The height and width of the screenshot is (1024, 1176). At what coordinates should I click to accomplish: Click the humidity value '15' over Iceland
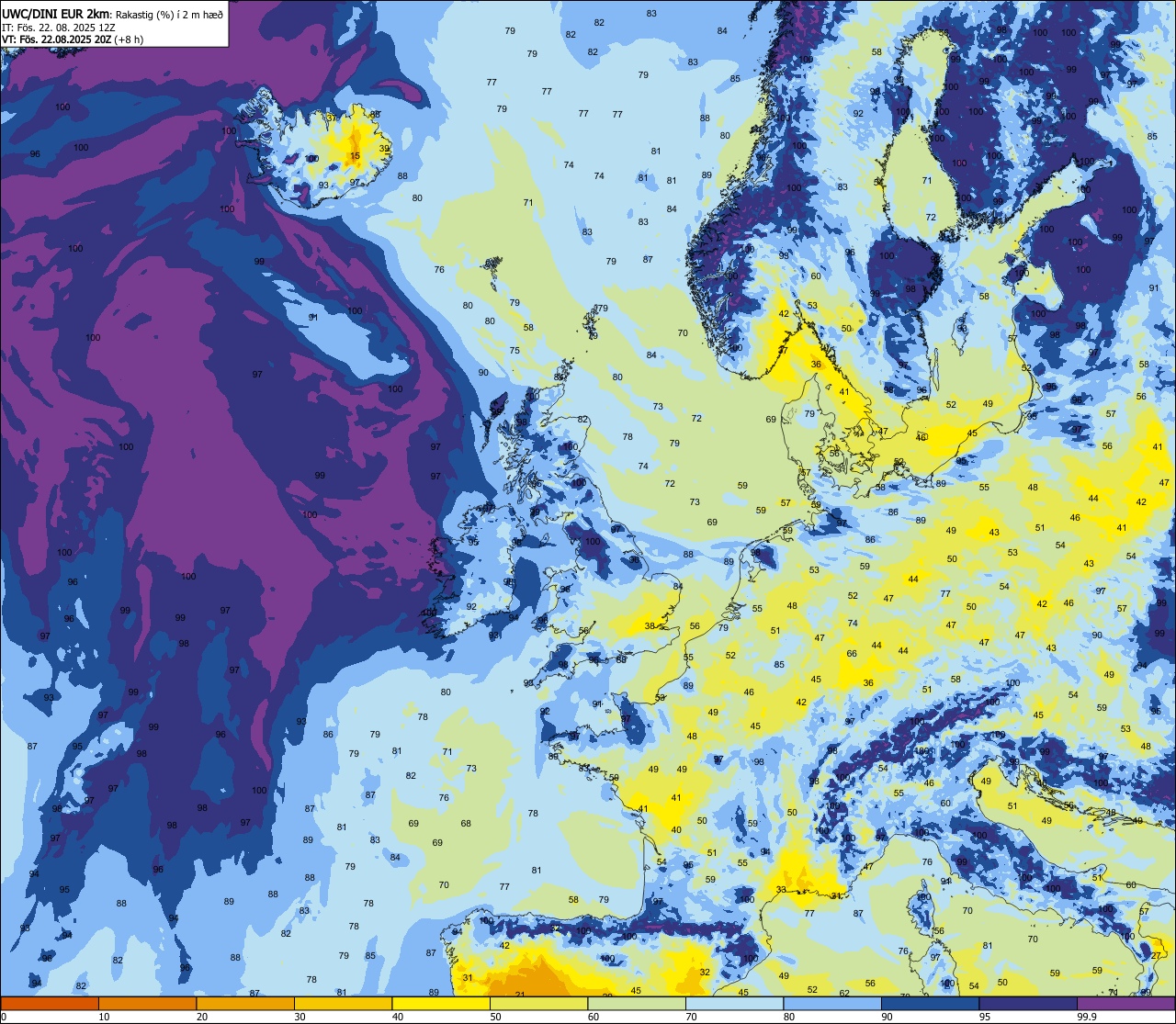point(355,156)
